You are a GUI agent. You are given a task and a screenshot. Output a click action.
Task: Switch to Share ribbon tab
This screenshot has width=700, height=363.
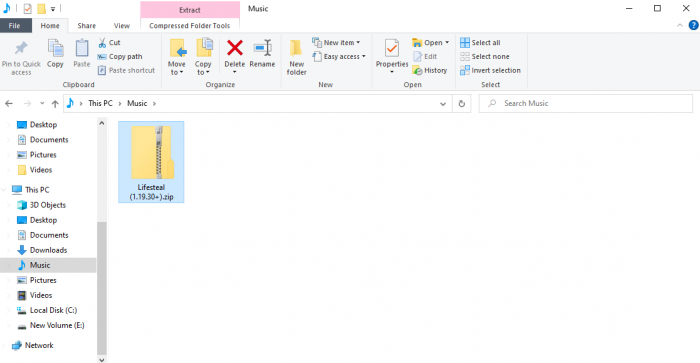point(87,26)
